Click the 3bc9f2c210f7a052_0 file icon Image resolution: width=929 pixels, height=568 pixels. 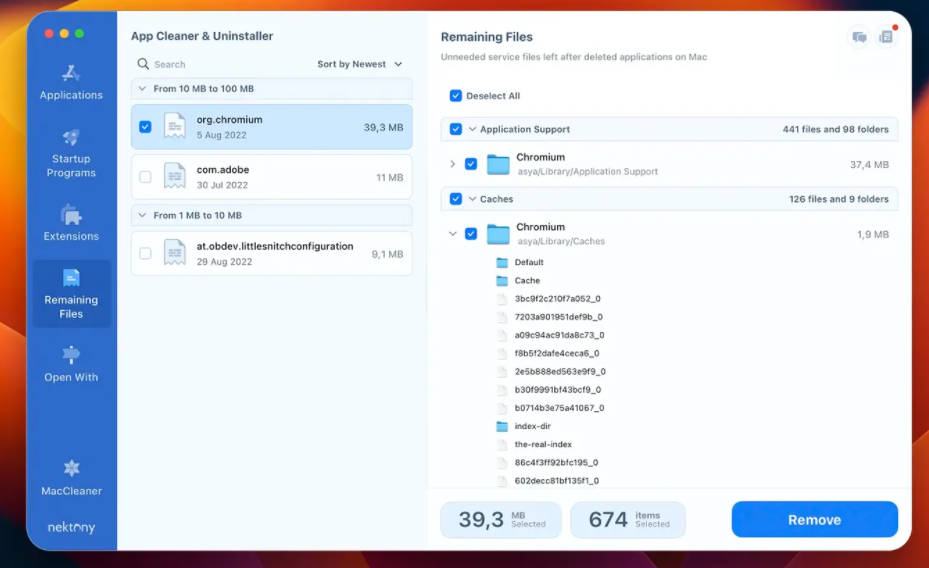(x=502, y=299)
